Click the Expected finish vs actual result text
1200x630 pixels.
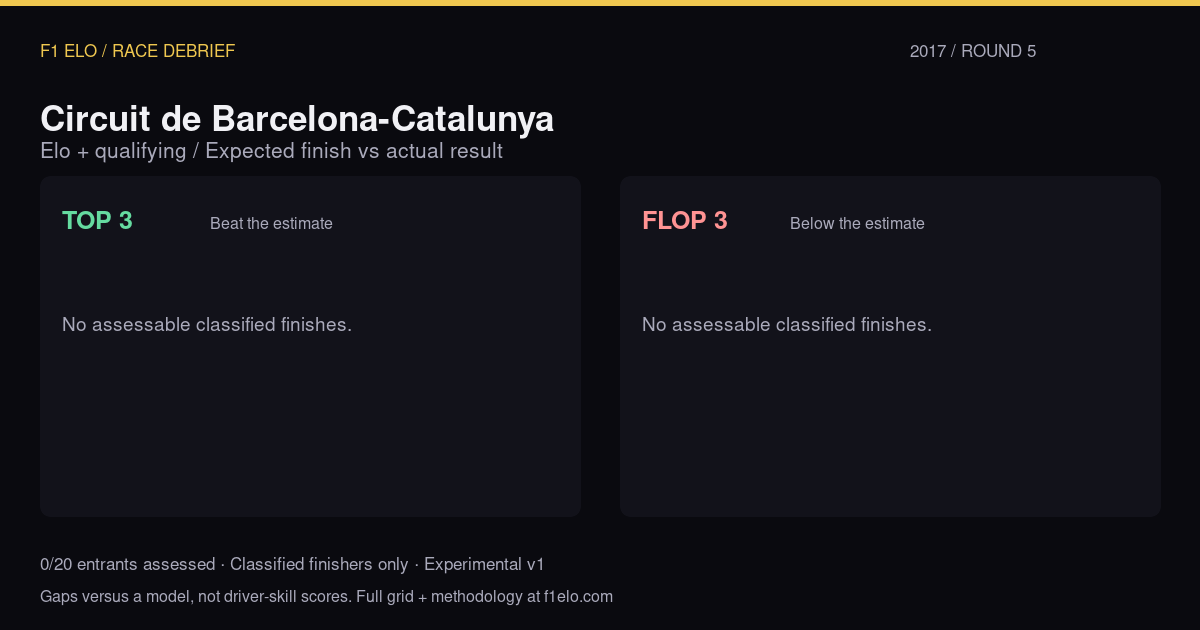[x=354, y=151]
